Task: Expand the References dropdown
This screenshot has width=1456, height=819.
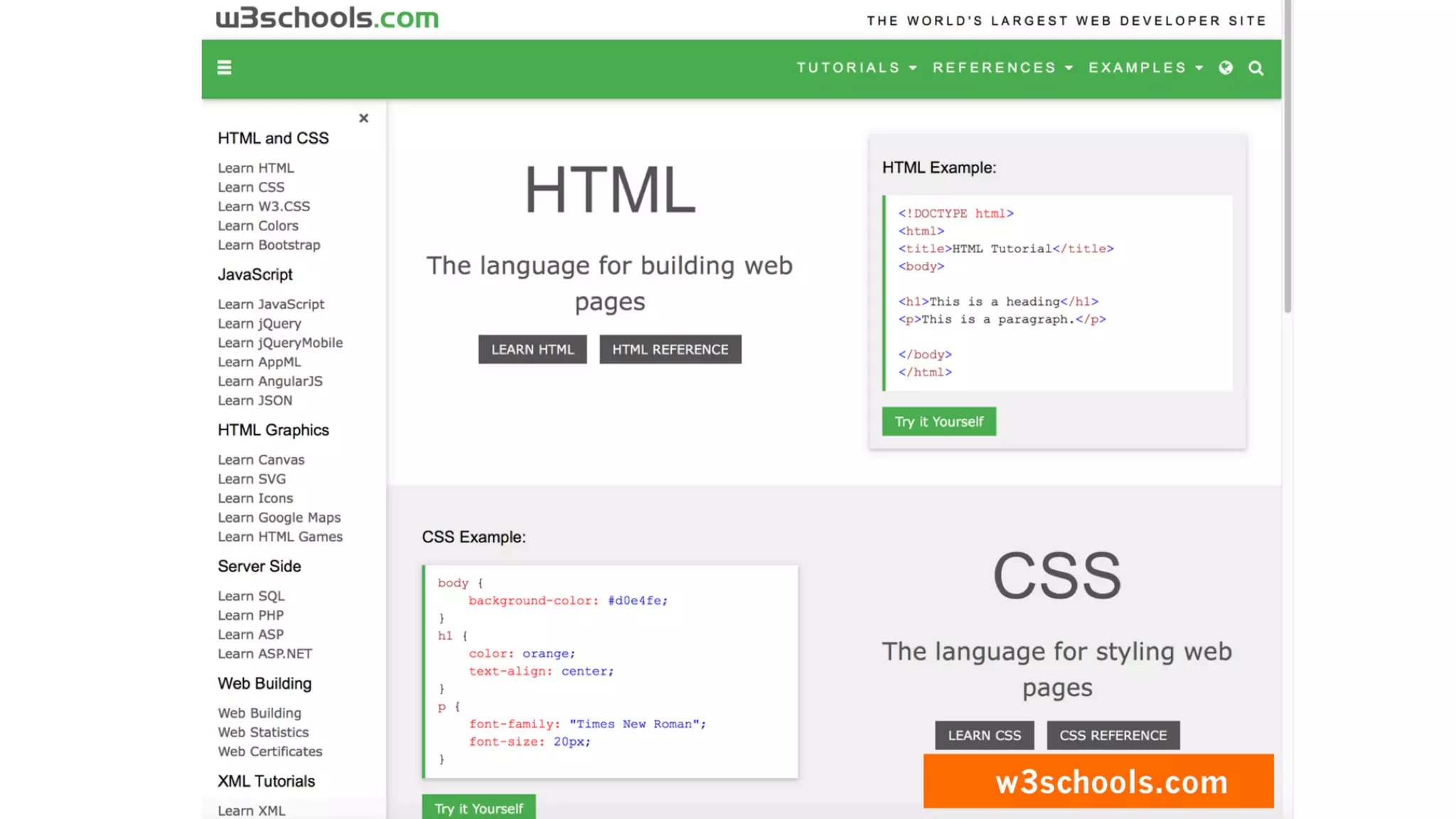Action: click(1002, 68)
